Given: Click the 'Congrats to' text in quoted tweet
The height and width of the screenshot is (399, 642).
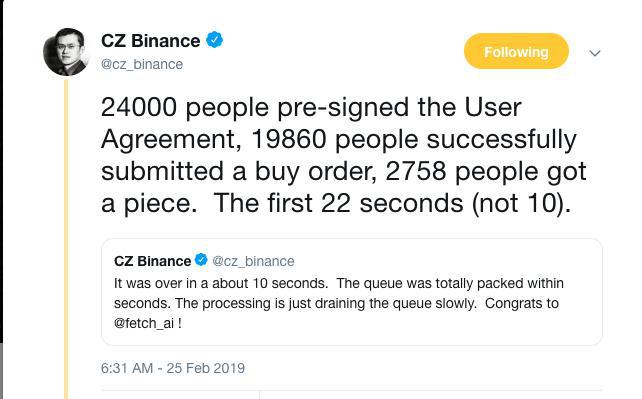Looking at the screenshot, I should pos(522,303).
